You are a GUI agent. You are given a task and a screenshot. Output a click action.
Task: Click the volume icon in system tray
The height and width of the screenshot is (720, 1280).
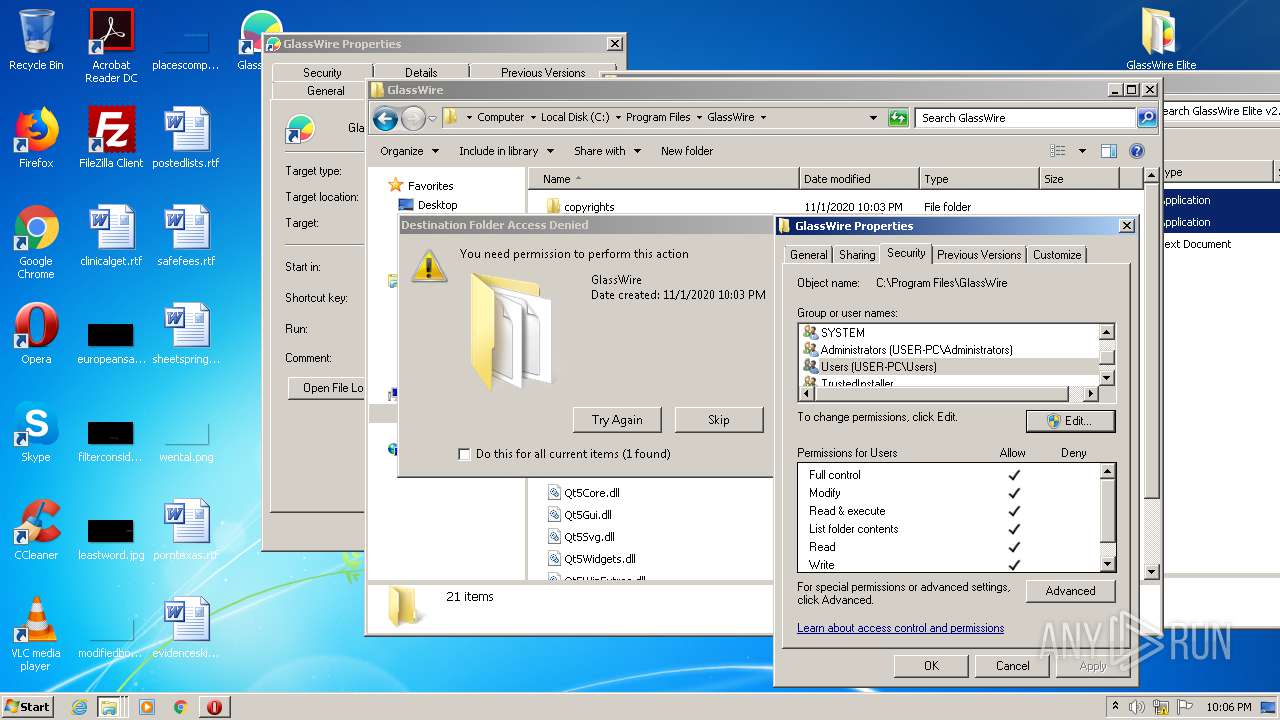click(x=1136, y=707)
